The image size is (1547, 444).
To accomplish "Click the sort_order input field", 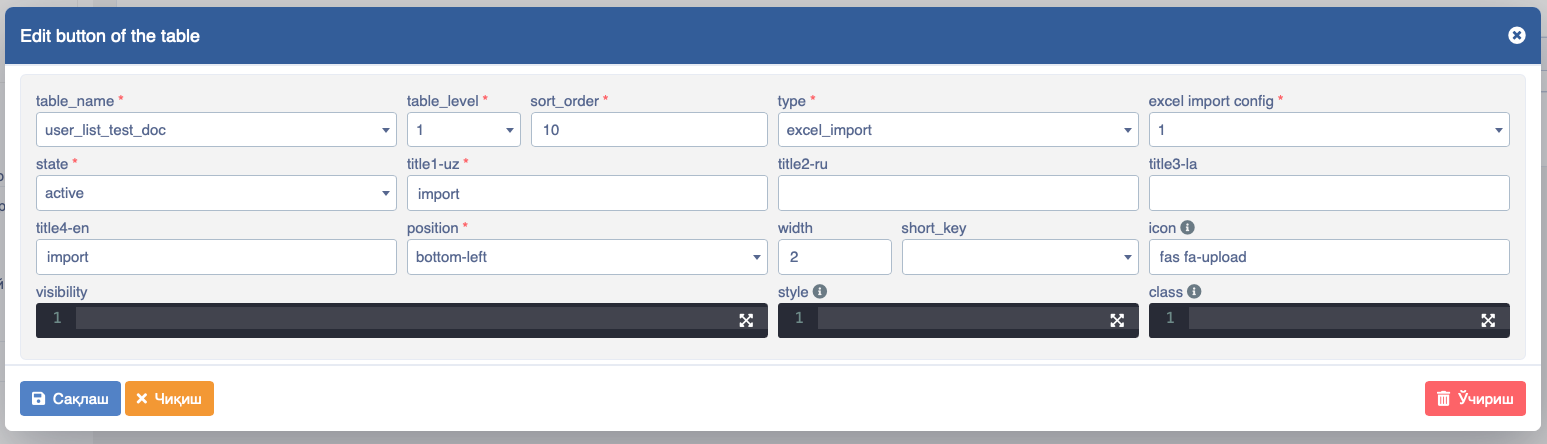I will [649, 129].
